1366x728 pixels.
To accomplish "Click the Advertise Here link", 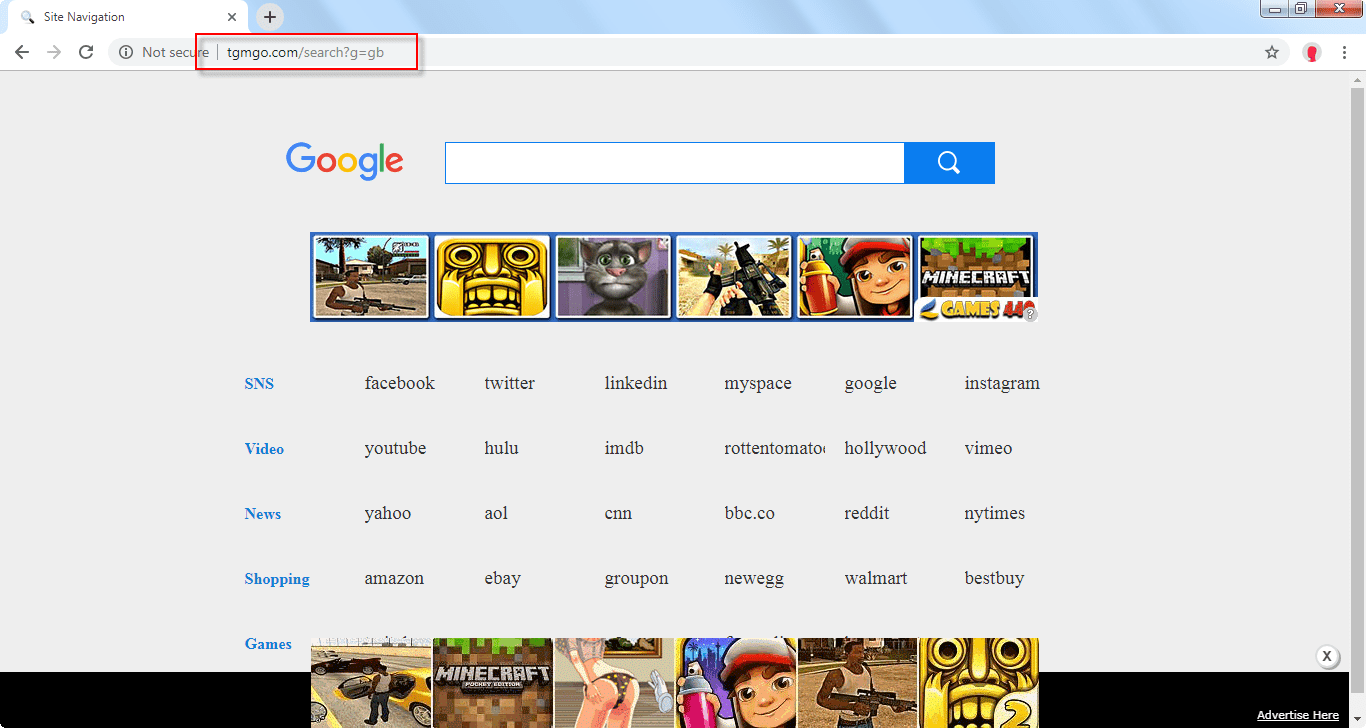I will (x=1298, y=715).
